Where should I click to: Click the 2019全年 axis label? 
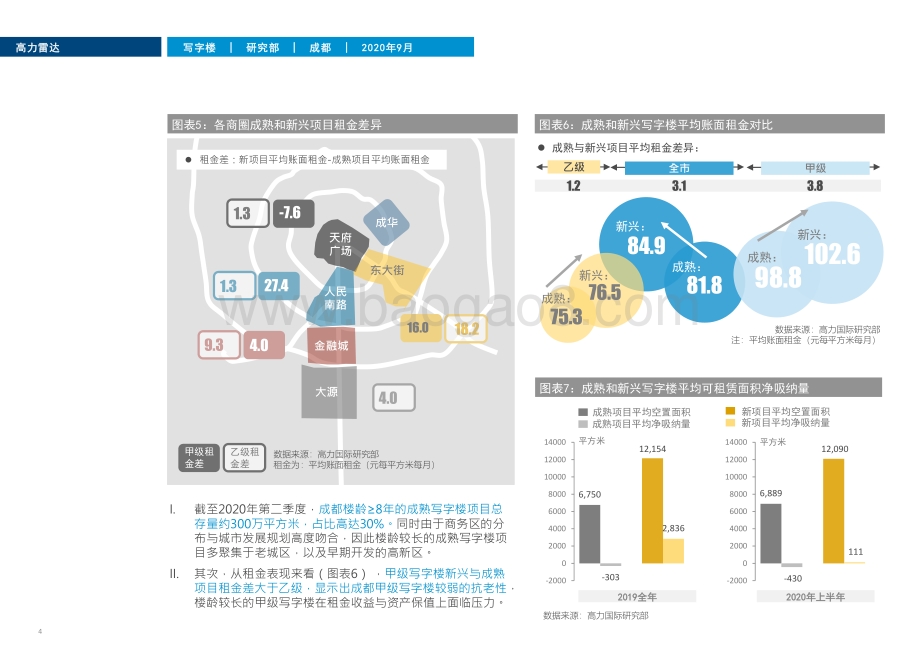[x=637, y=597]
